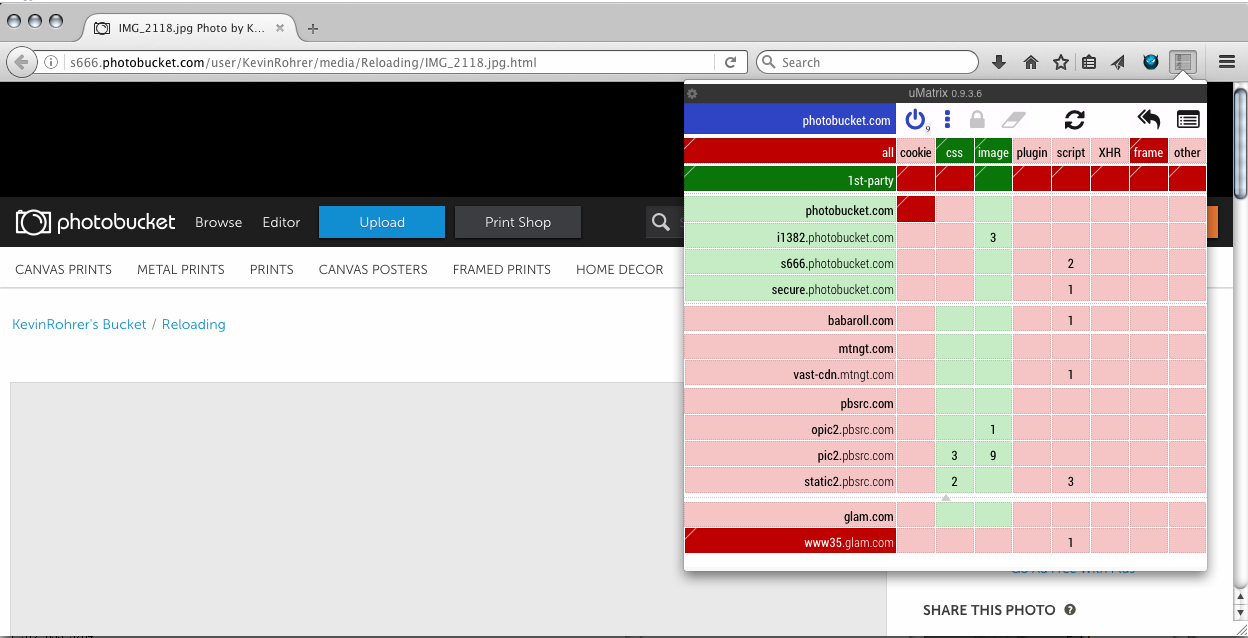Toggle the cookie column header

coord(916,152)
